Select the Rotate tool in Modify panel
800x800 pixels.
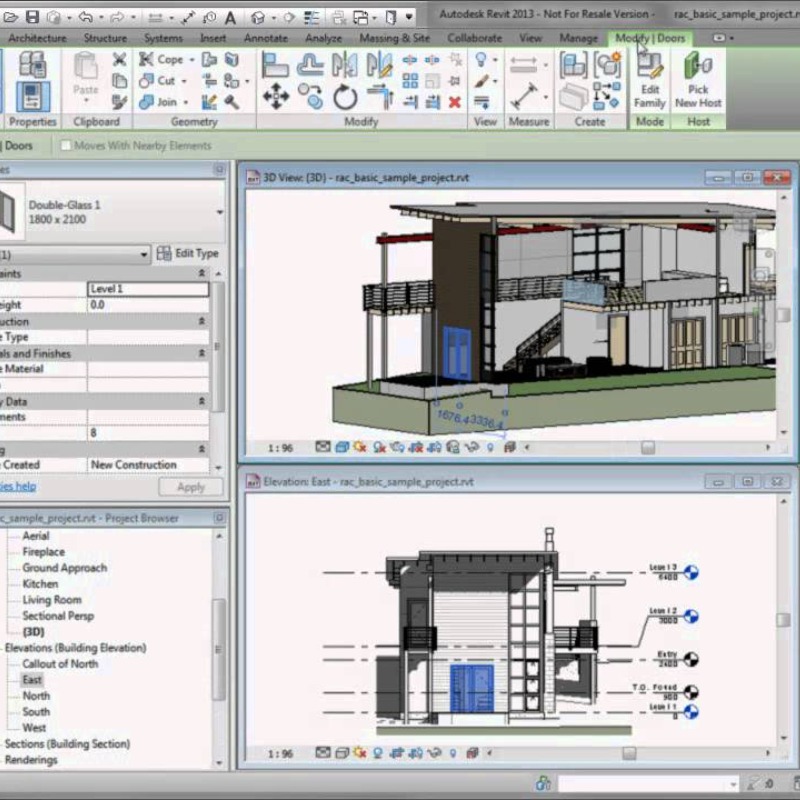[345, 97]
